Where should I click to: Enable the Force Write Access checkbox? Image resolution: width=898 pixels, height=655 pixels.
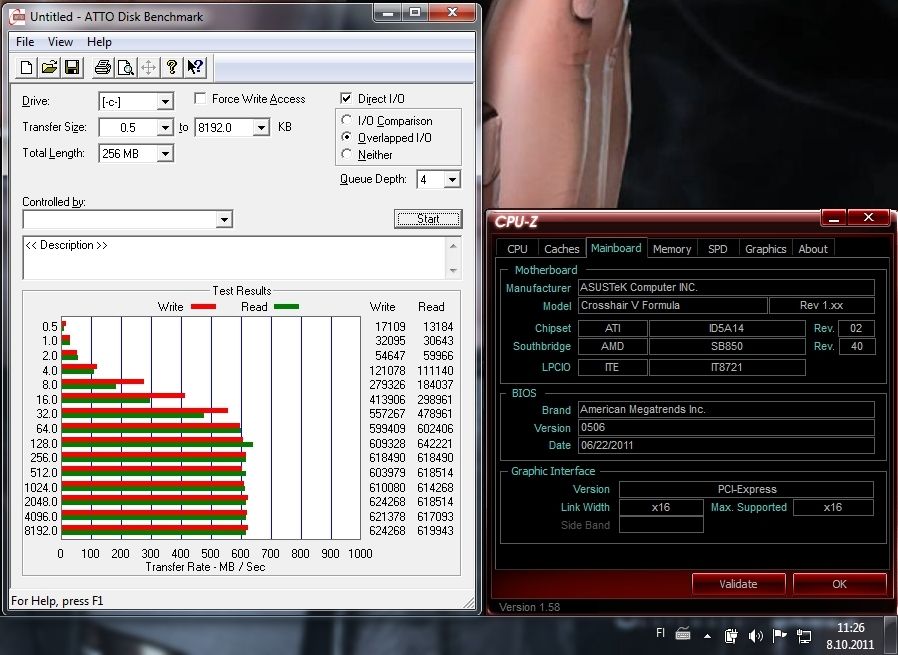pyautogui.click(x=200, y=98)
